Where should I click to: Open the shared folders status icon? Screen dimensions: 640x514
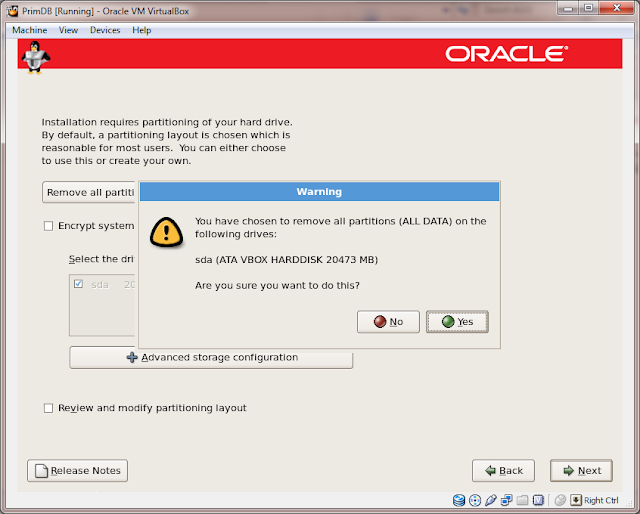pyautogui.click(x=522, y=500)
